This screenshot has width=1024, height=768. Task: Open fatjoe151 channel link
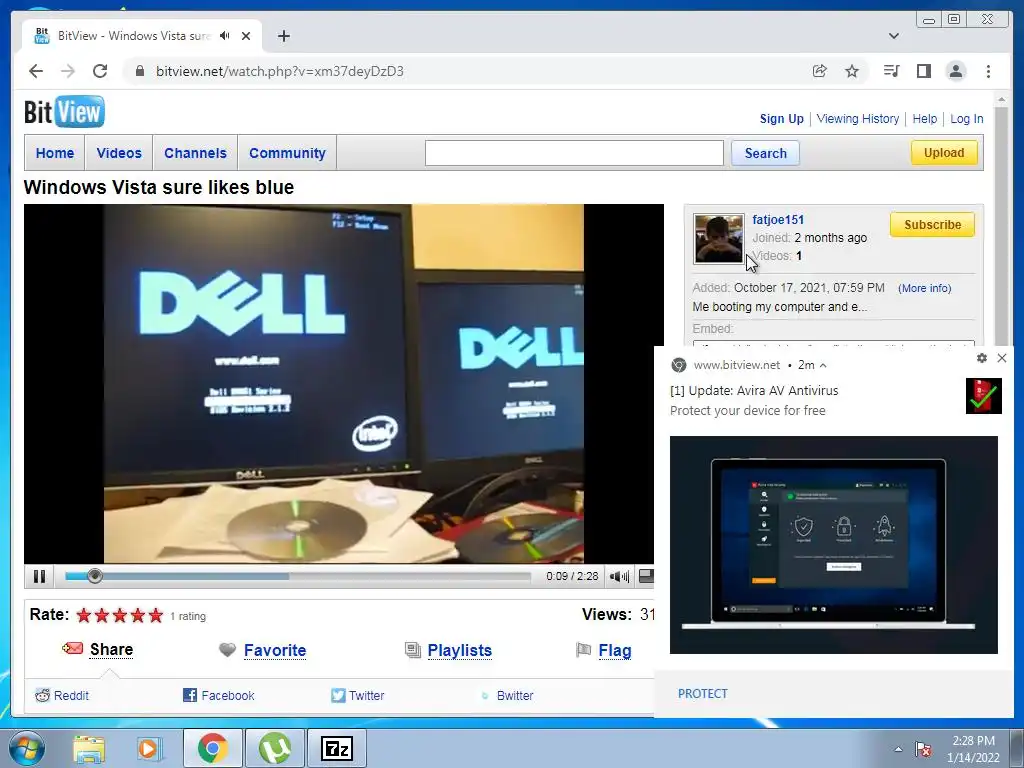click(x=778, y=219)
